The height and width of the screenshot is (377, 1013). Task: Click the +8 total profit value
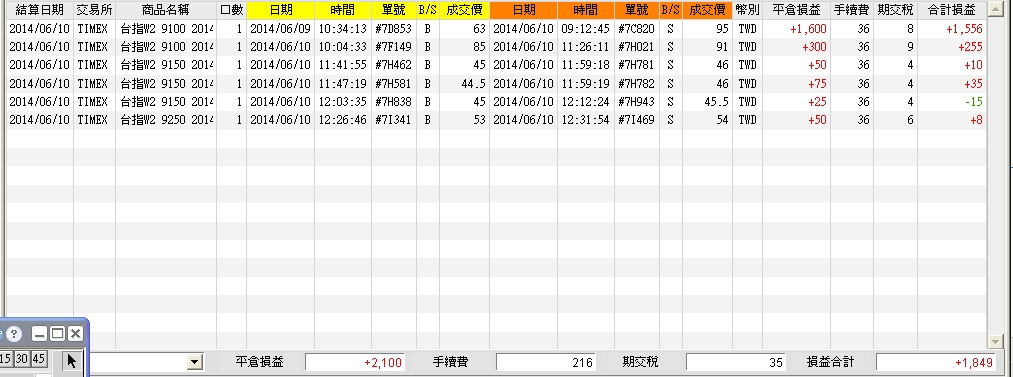pyautogui.click(x=976, y=120)
